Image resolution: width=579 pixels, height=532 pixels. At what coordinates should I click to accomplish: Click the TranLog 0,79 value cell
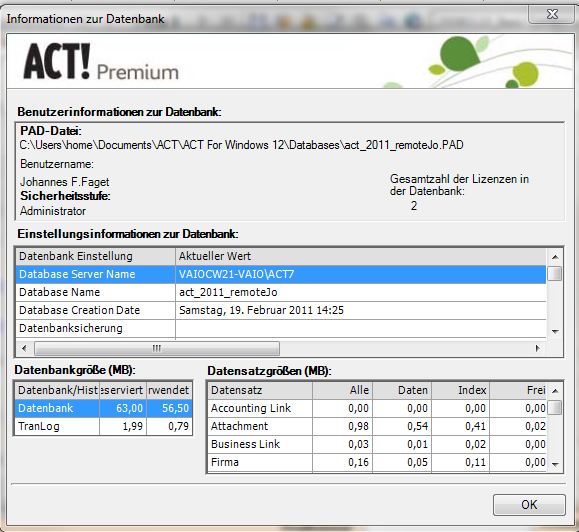pyautogui.click(x=169, y=426)
